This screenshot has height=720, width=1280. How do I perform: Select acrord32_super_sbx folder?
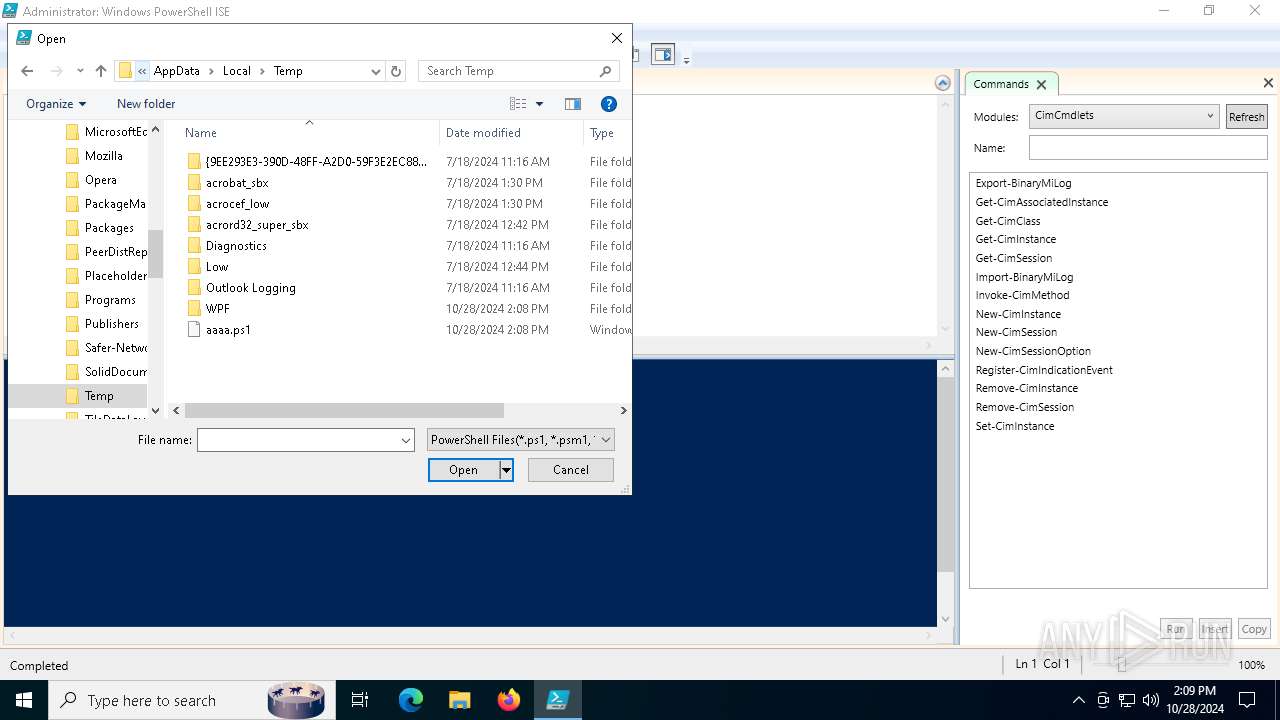click(257, 225)
